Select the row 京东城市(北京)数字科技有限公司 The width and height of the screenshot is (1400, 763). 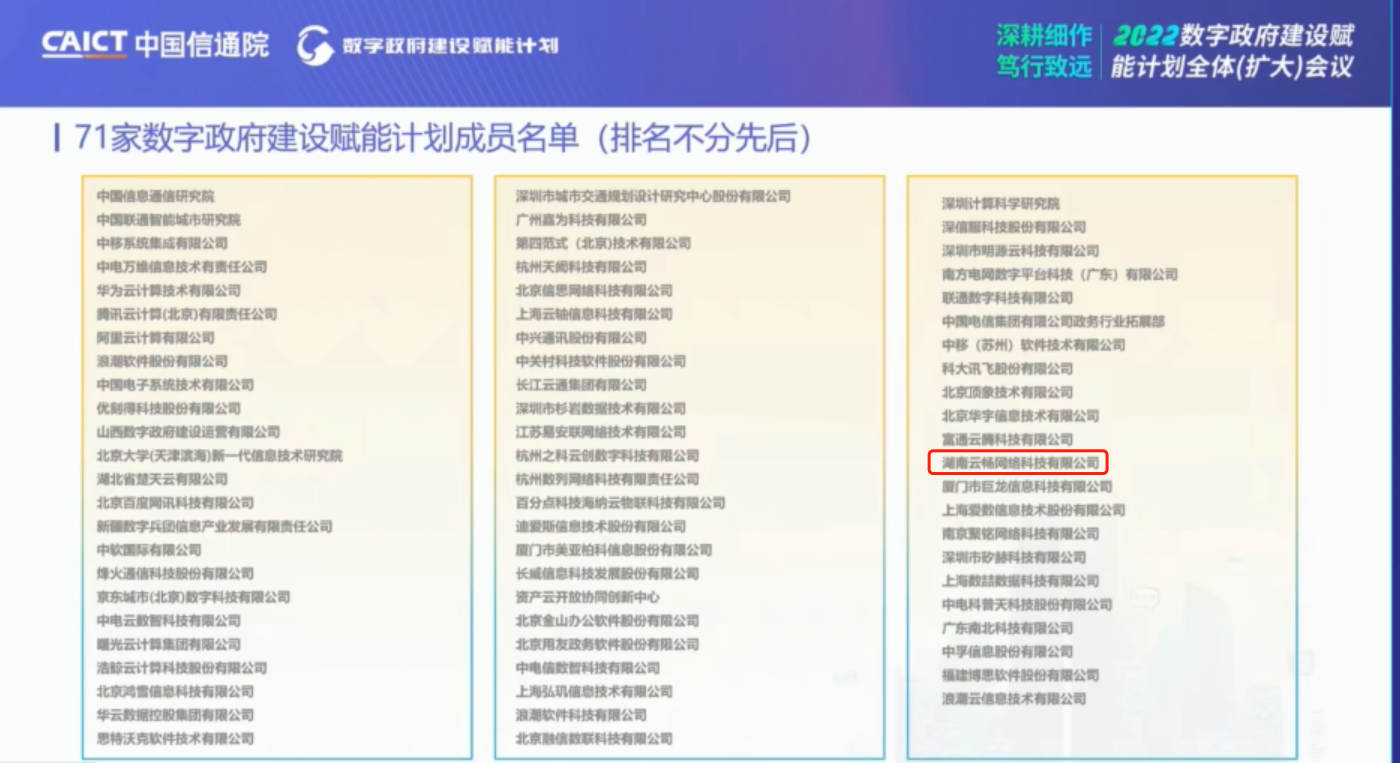(193, 597)
